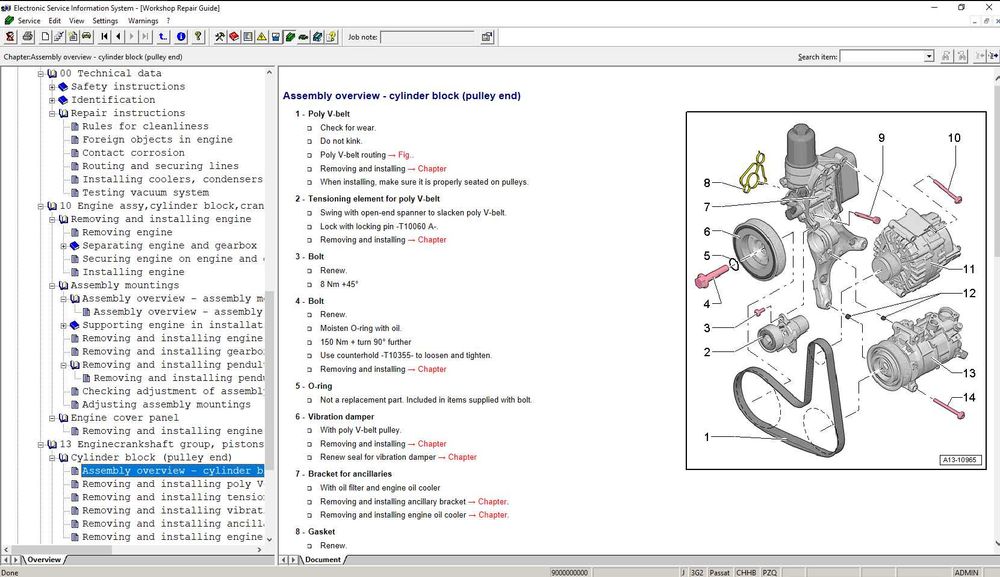The image size is (1000, 577).
Task: Open the Search item dropdown arrow
Action: pyautogui.click(x=929, y=57)
